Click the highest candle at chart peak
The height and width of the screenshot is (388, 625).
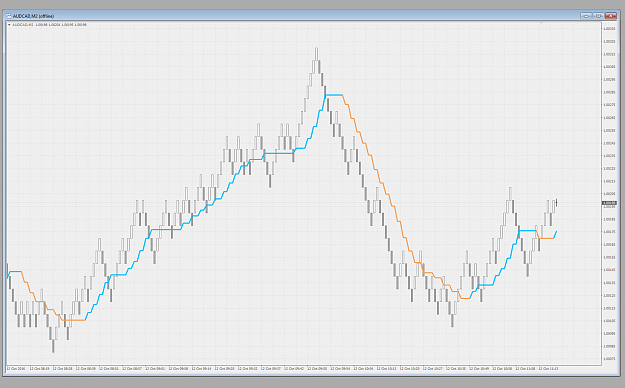coord(316,54)
